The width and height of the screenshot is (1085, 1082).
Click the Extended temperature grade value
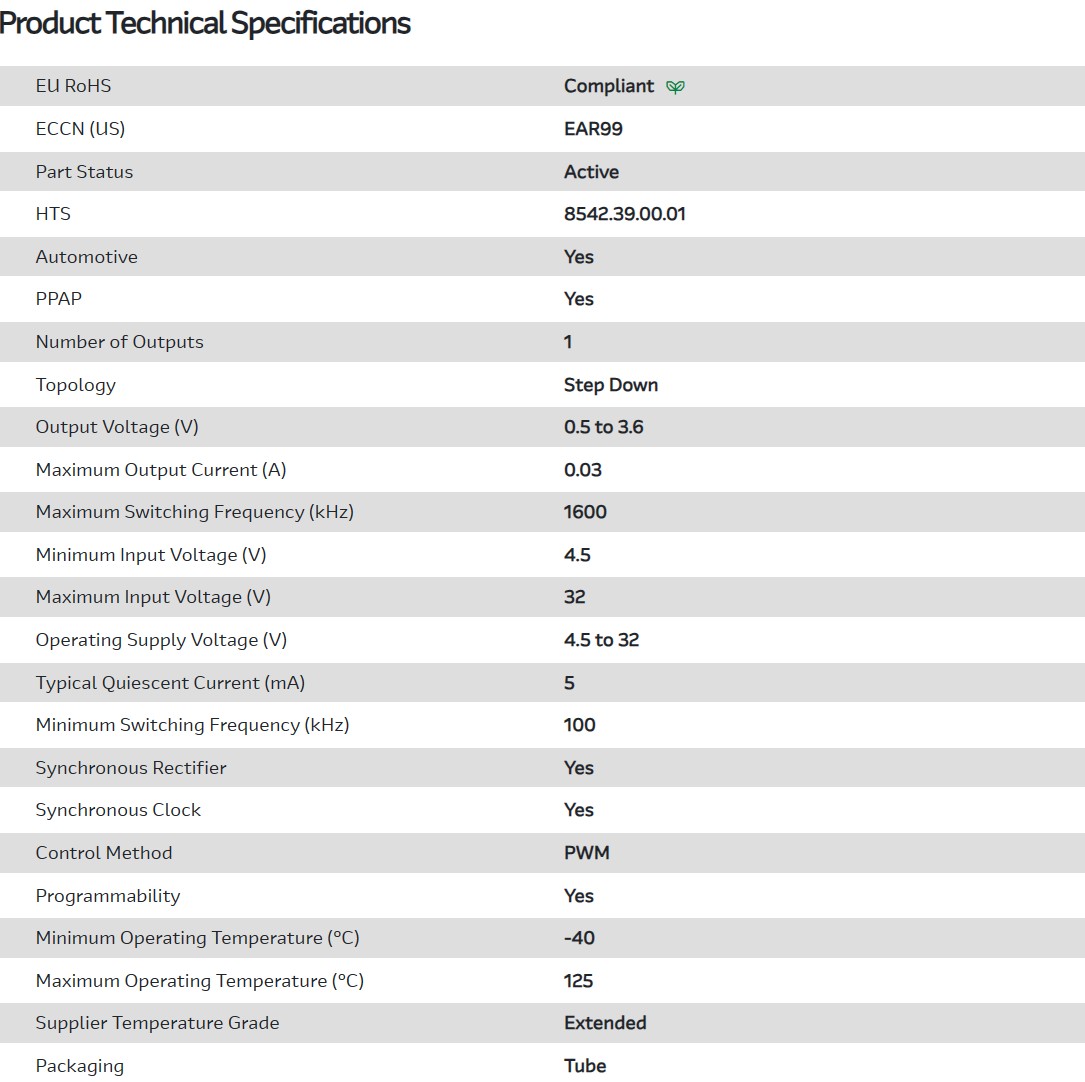(605, 1023)
